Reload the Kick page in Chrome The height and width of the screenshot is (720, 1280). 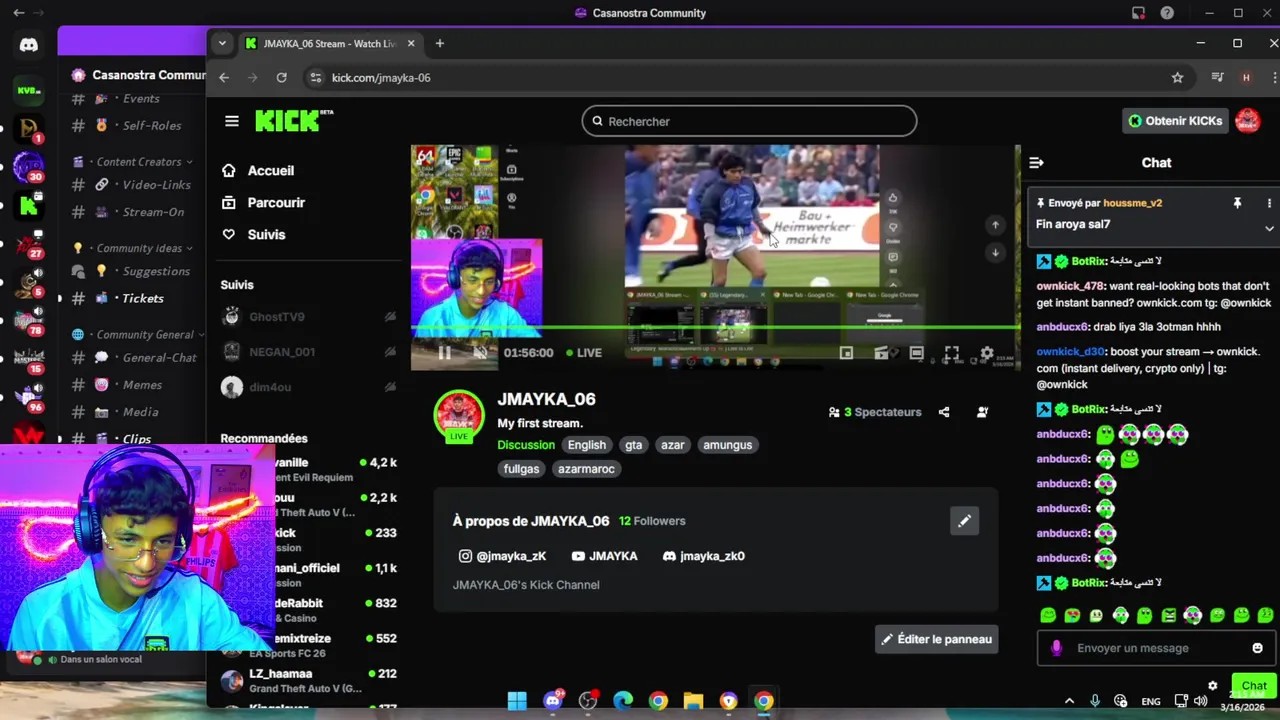[x=282, y=77]
